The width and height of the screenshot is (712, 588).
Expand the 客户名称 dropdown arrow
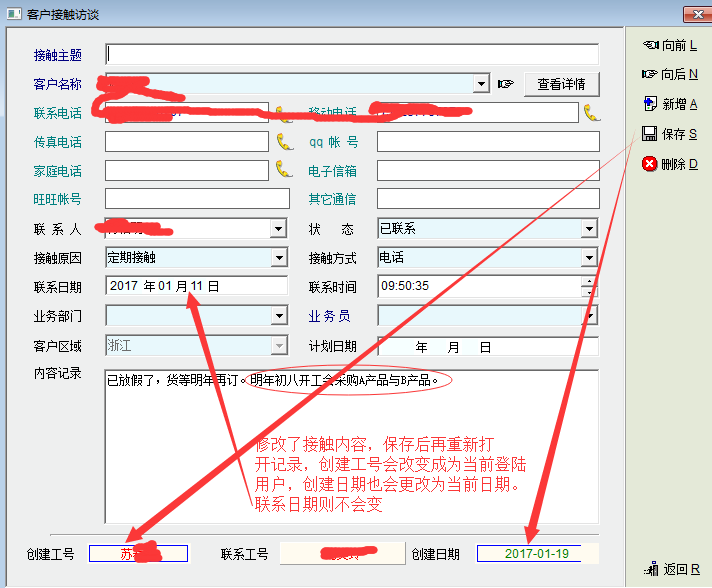[x=481, y=84]
